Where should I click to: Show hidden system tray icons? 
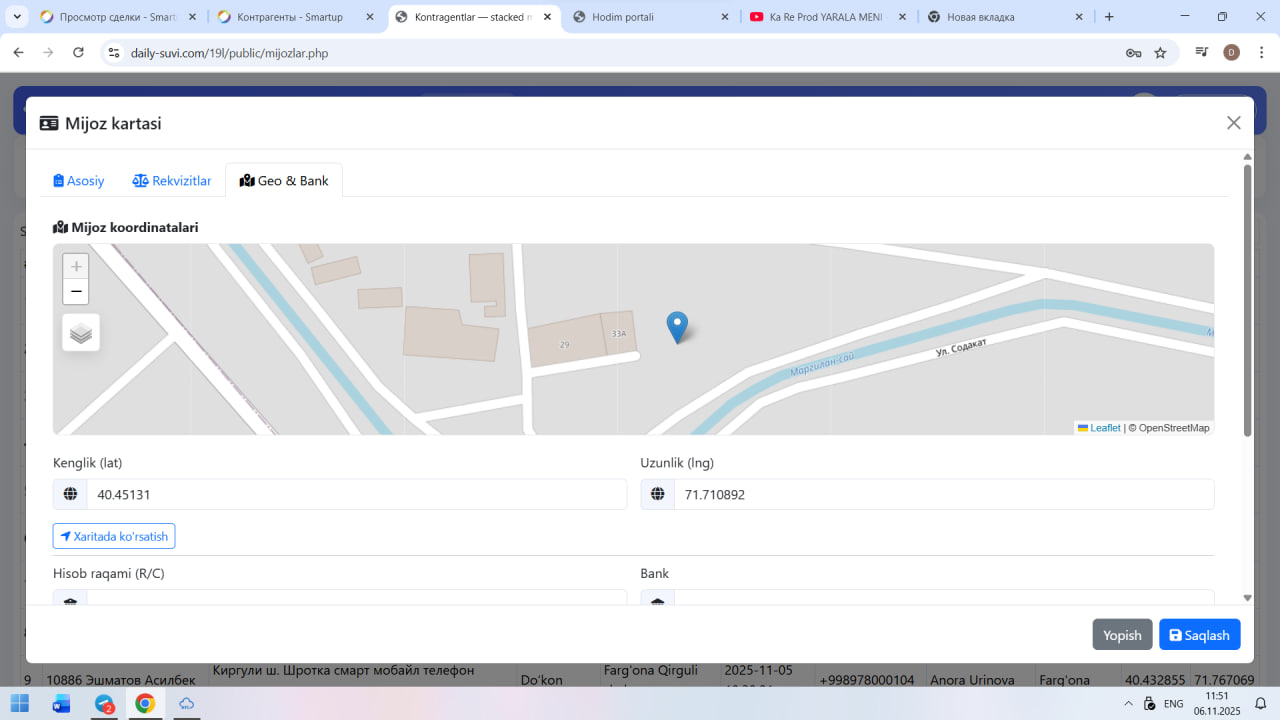click(1129, 704)
